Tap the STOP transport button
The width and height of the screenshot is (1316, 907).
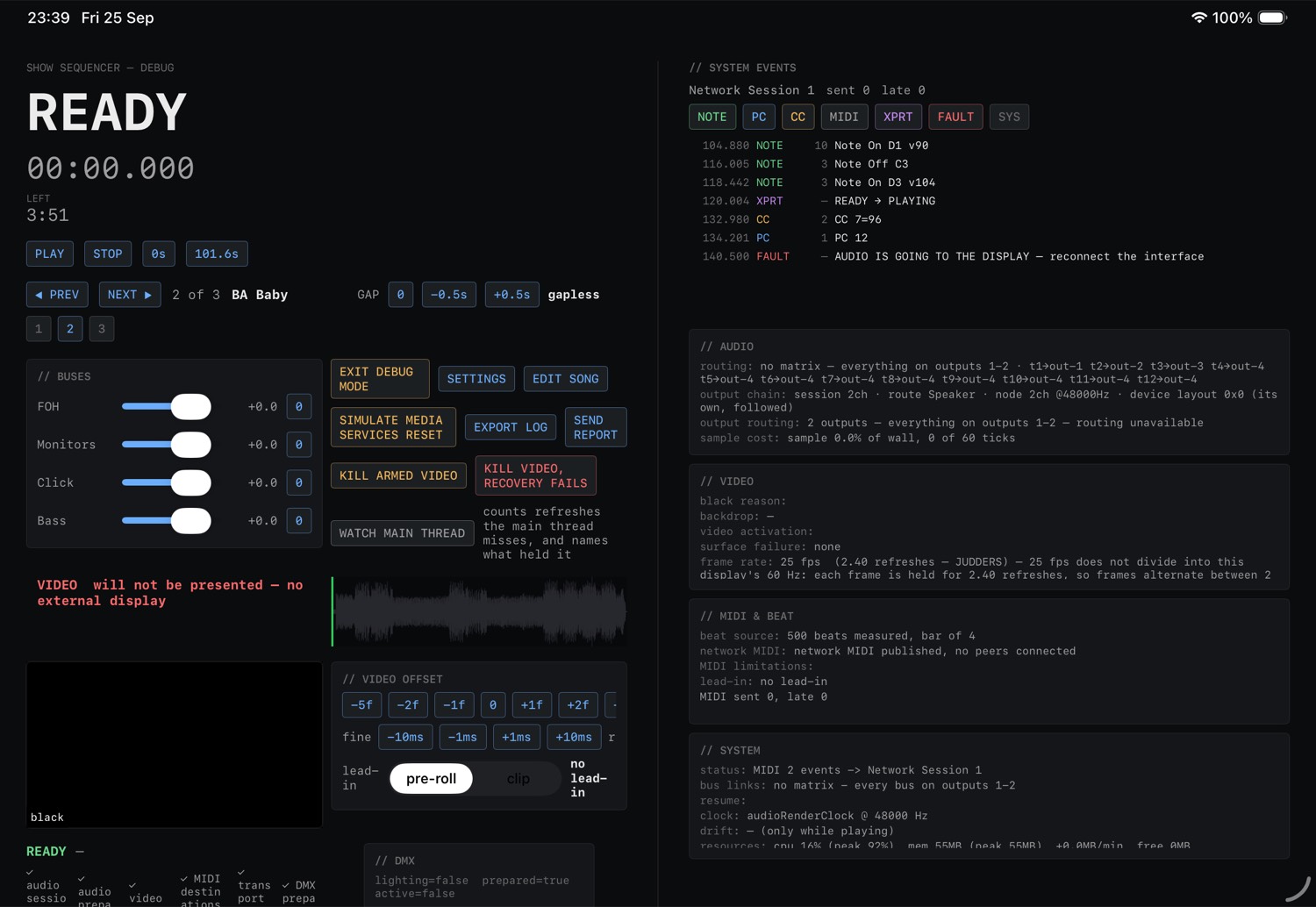pos(108,254)
